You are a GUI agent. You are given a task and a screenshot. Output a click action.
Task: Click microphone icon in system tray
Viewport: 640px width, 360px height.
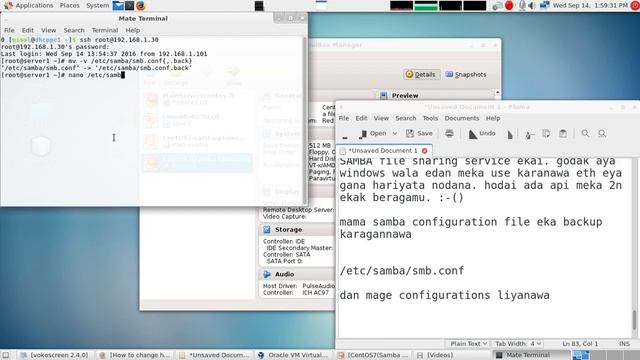(x=522, y=5)
